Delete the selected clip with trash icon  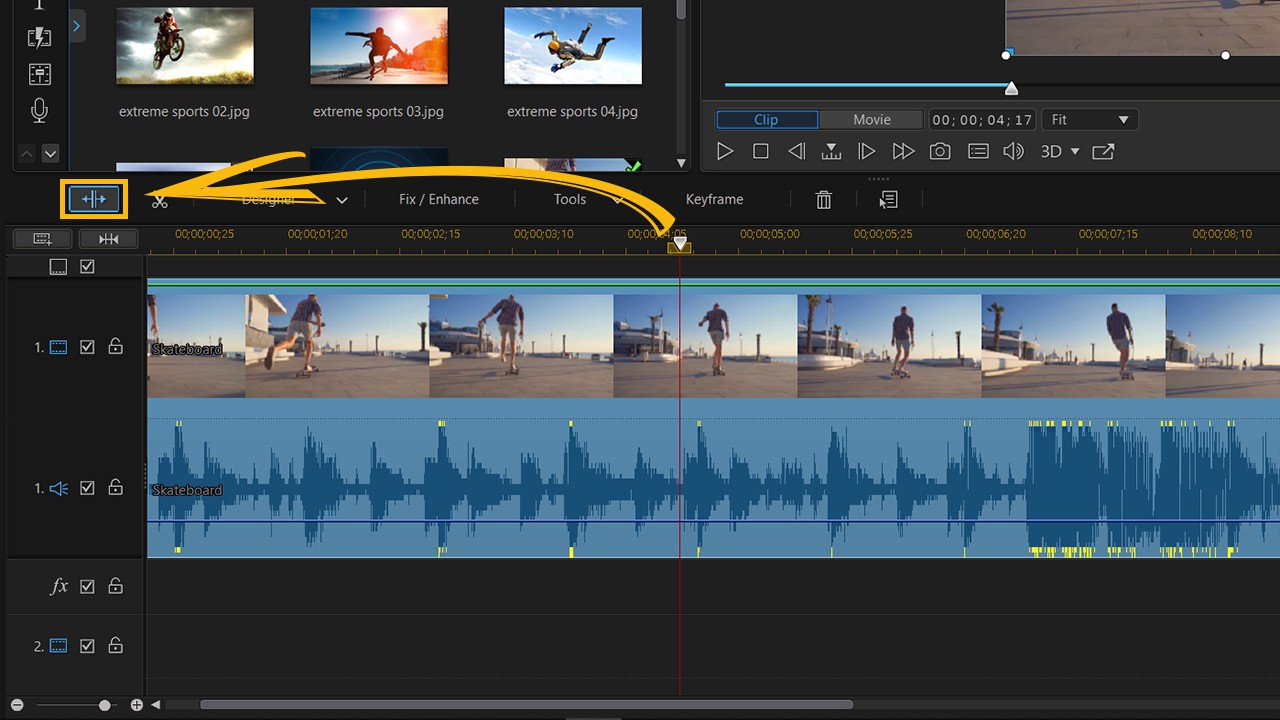pos(823,199)
